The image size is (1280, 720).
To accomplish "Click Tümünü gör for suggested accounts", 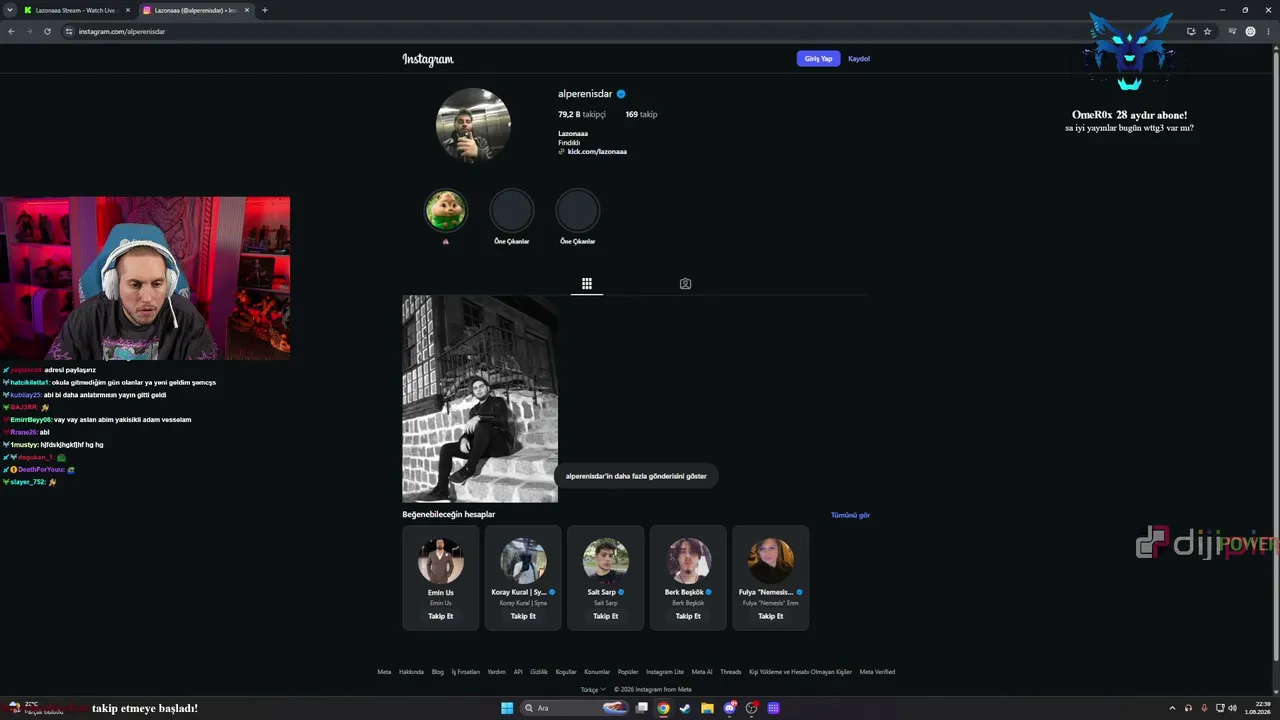I will click(850, 515).
